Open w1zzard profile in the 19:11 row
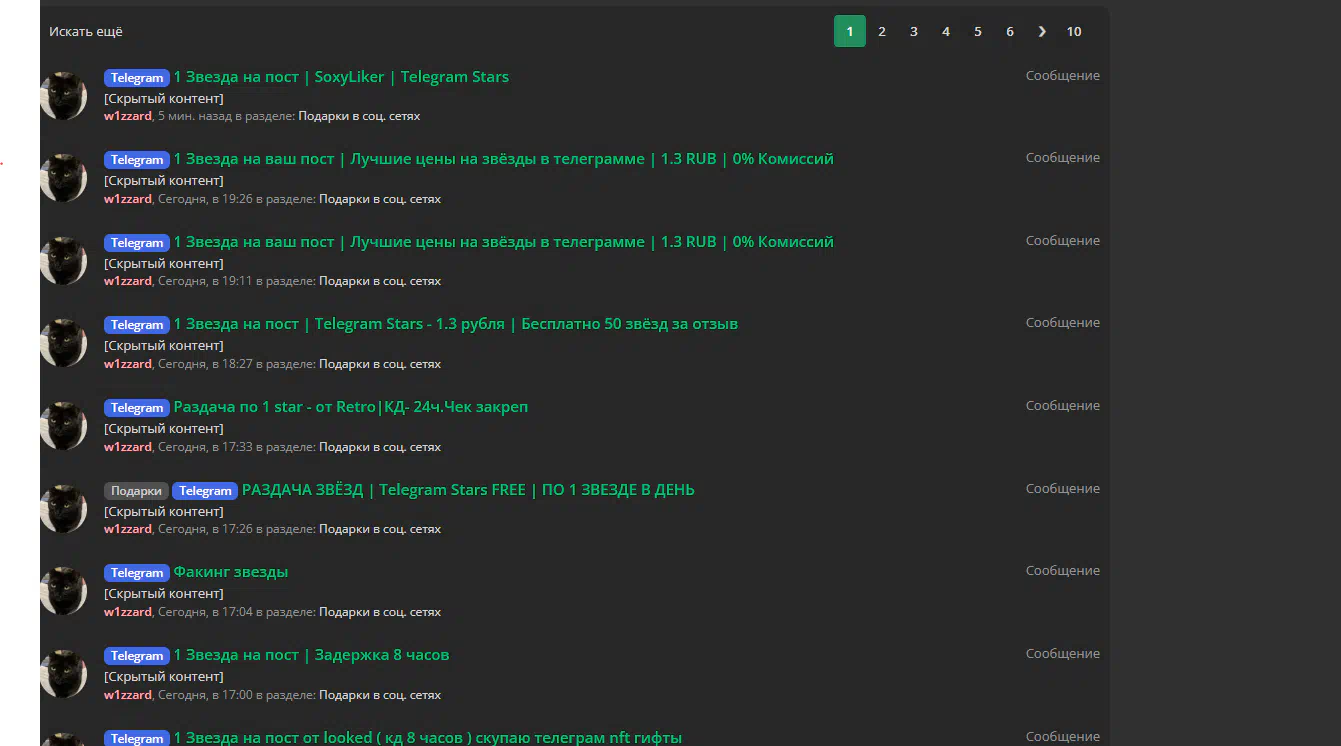Image resolution: width=1341 pixels, height=746 pixels. (x=128, y=281)
